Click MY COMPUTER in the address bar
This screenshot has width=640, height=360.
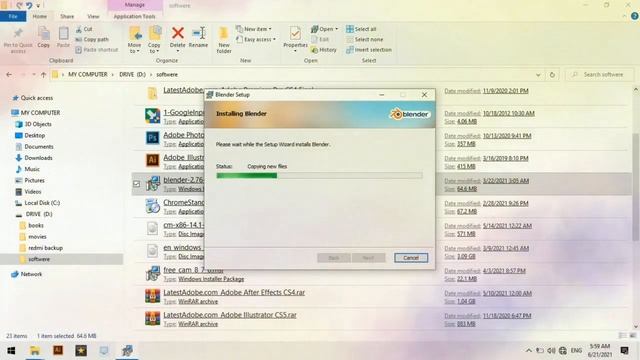point(88,75)
